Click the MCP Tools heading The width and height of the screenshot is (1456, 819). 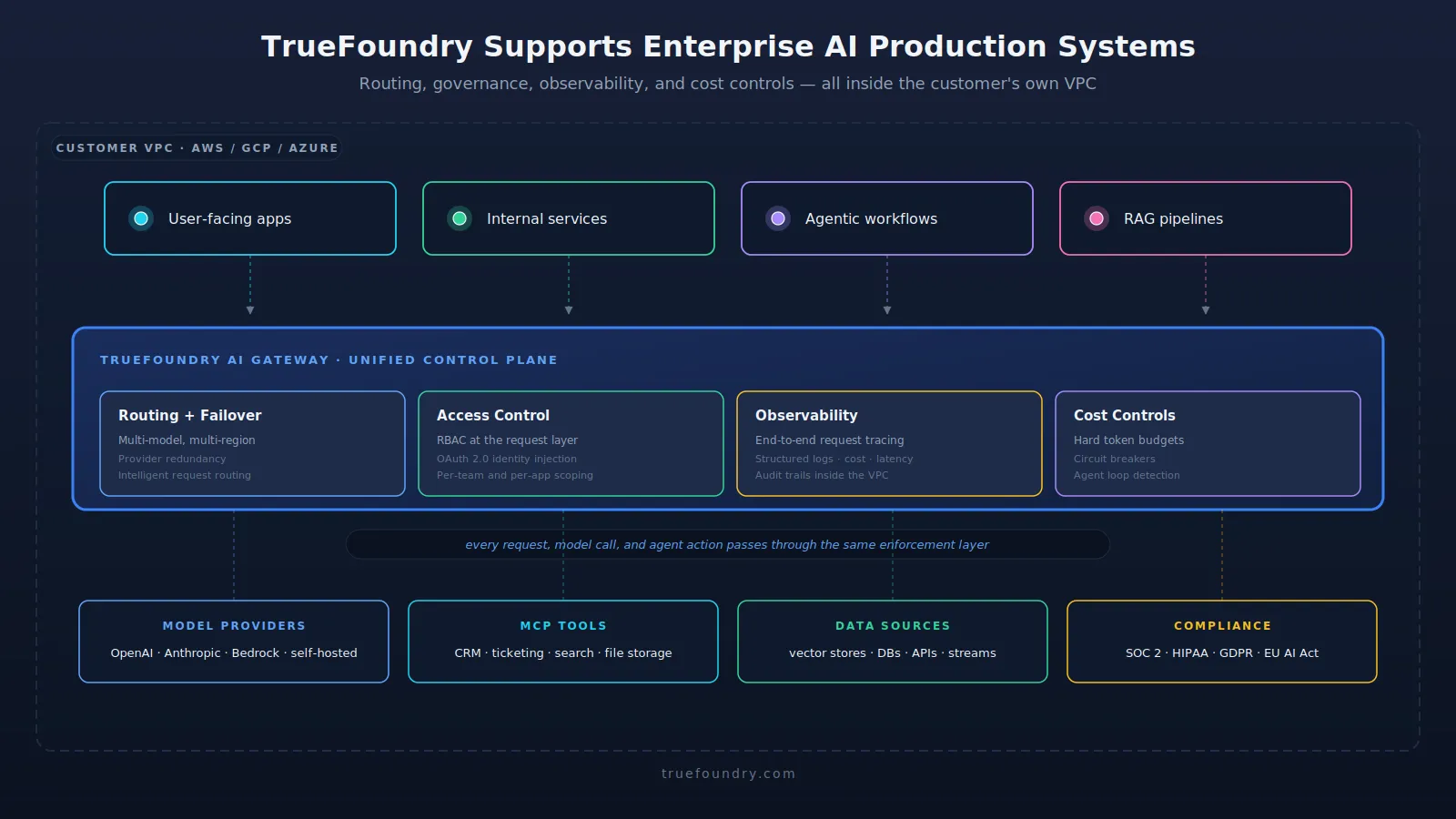(563, 626)
